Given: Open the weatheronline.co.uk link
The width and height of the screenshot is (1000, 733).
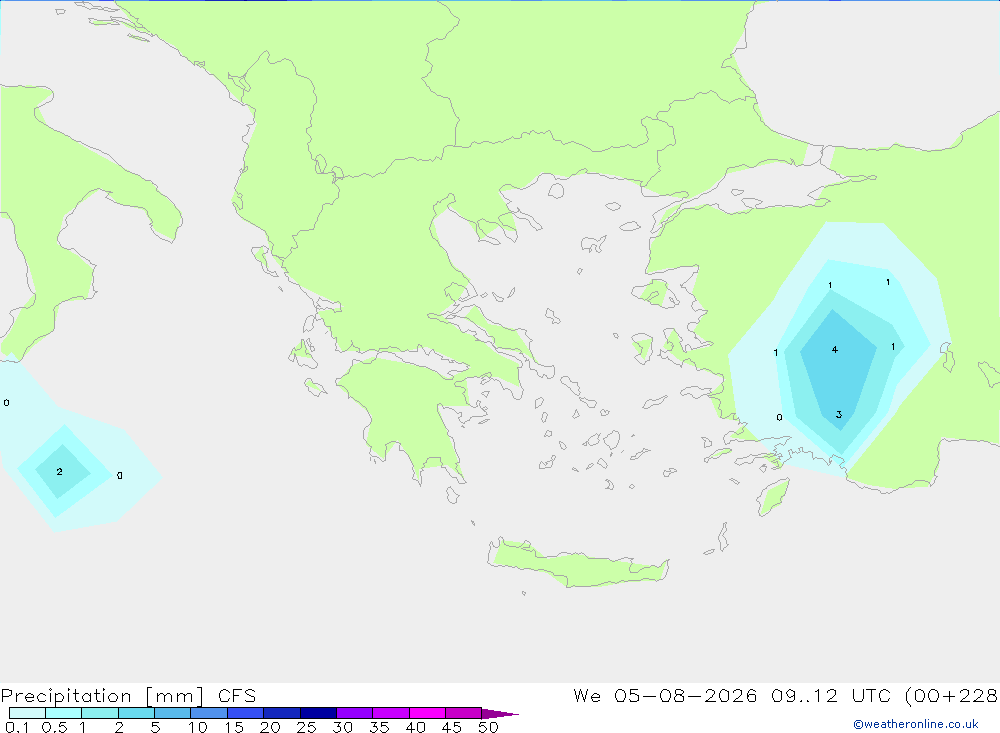Looking at the screenshot, I should (x=915, y=724).
